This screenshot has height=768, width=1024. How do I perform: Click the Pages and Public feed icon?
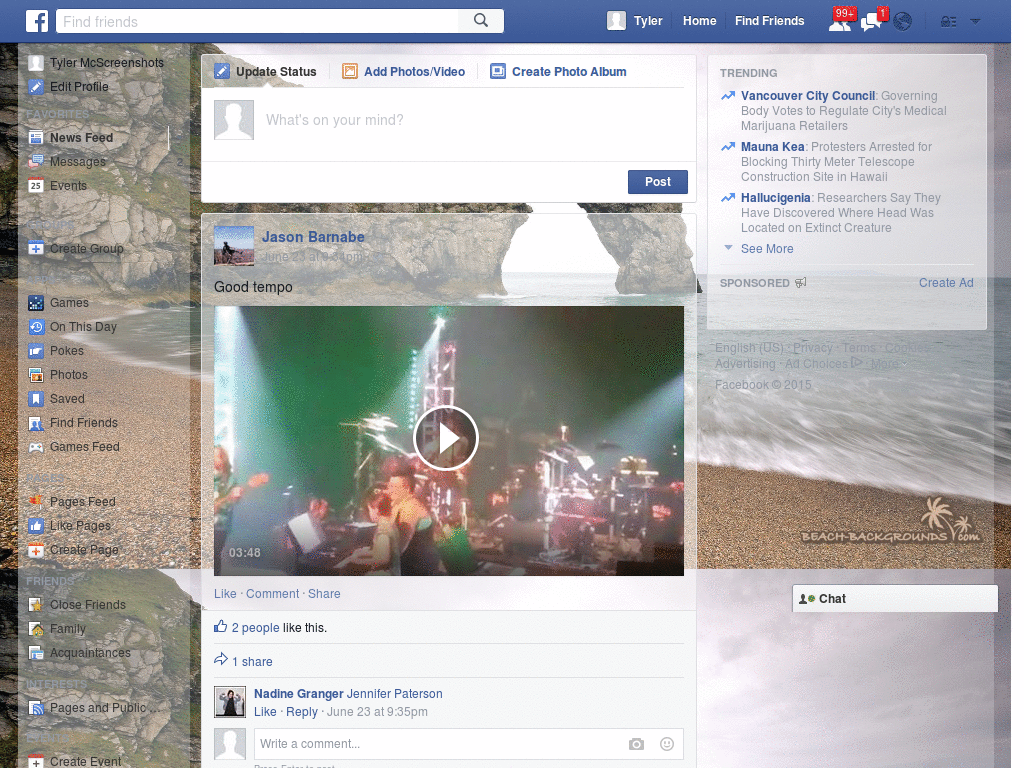pos(36,708)
